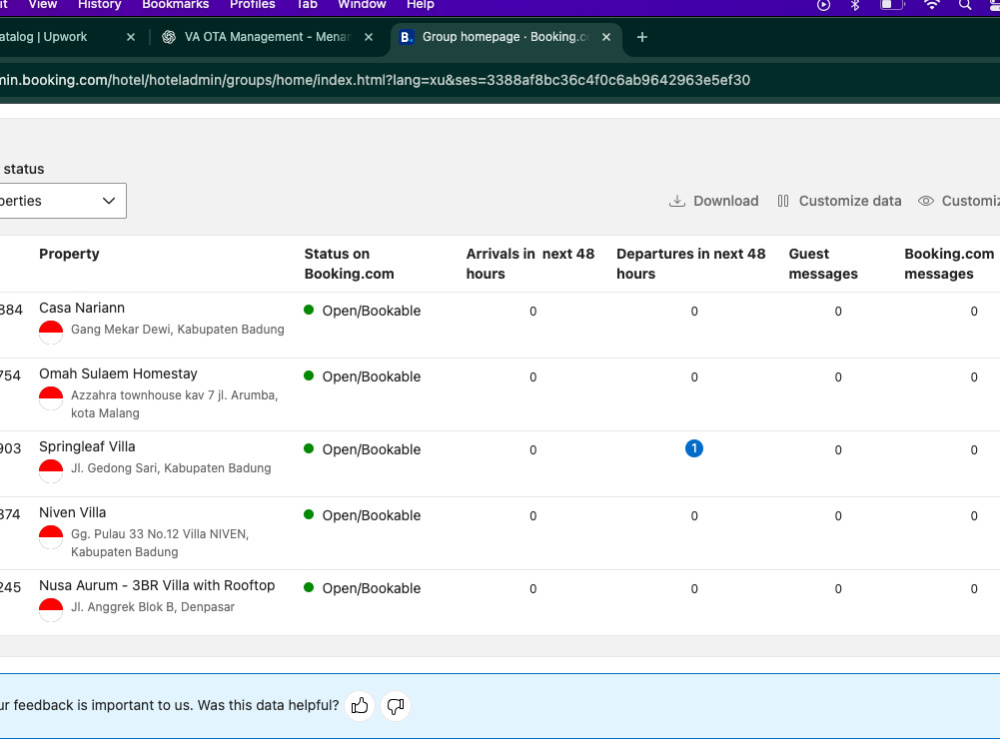
Task: Click the flag icon for Springleaf Villa
Action: 51,471
